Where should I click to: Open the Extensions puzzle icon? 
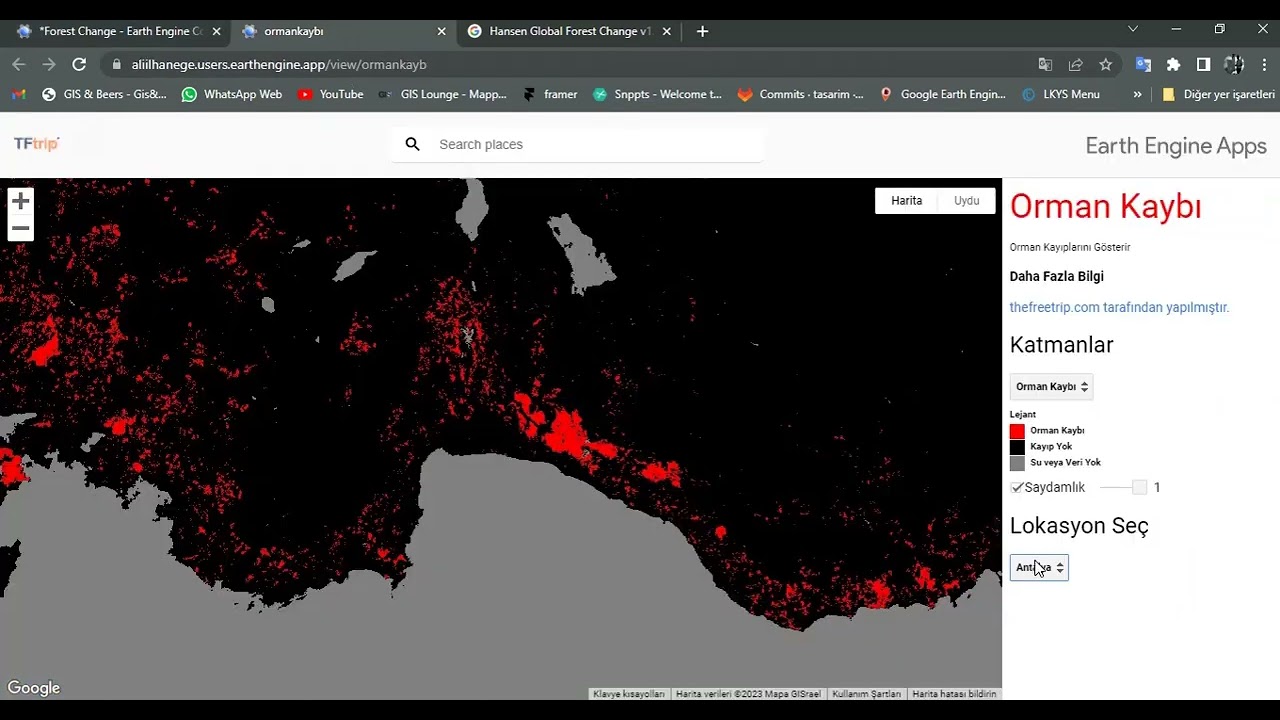[x=1173, y=64]
